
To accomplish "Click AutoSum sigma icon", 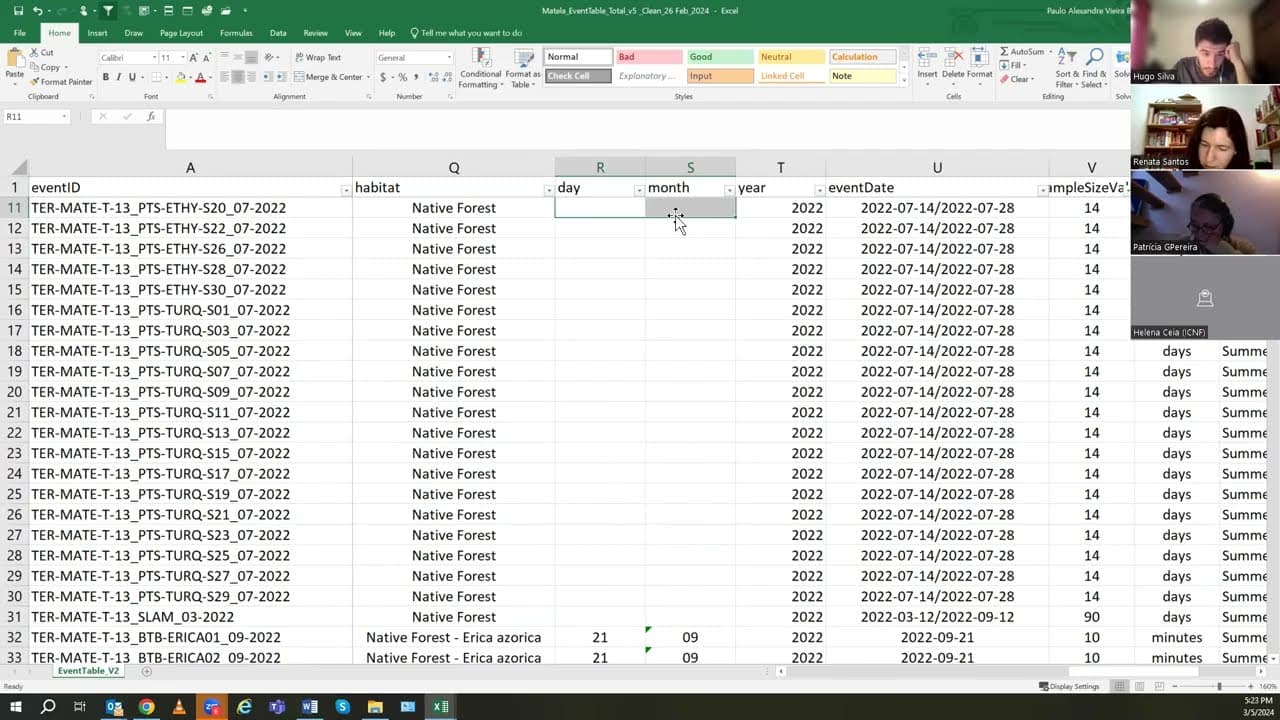I will click(x=1004, y=52).
